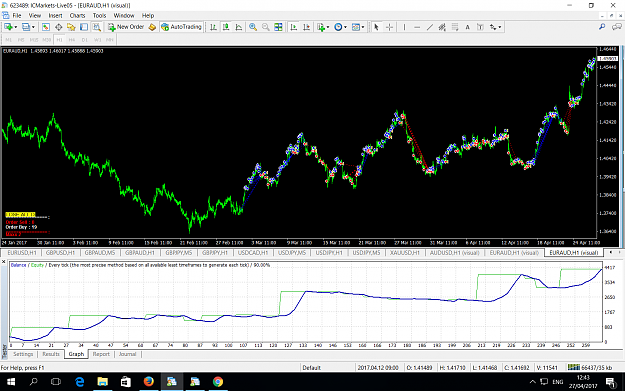The height and width of the screenshot is (391, 625).
Task: Select the Fibonacci Retracement tool
Action: pos(455,27)
